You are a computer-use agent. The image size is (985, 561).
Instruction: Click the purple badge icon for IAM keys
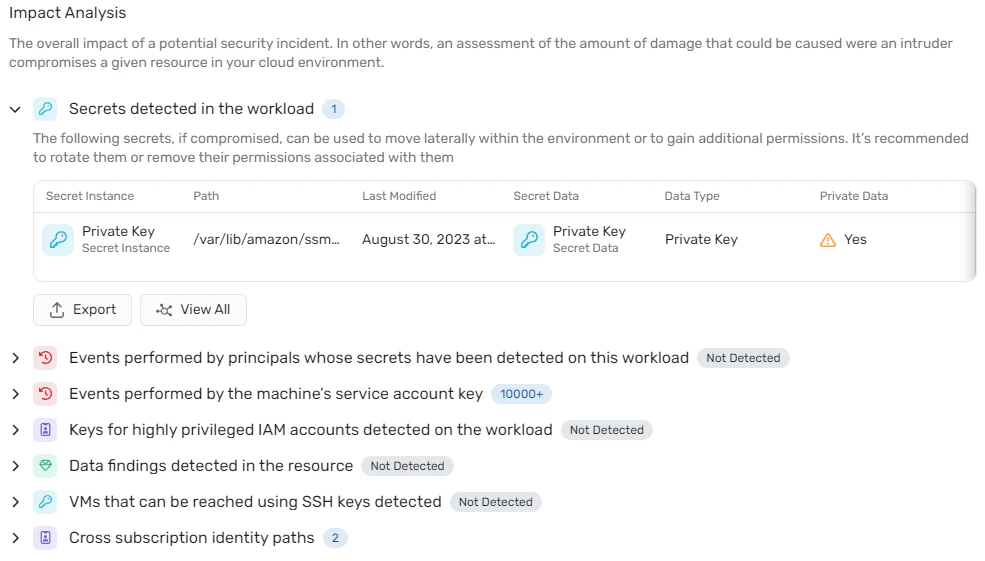click(x=45, y=430)
